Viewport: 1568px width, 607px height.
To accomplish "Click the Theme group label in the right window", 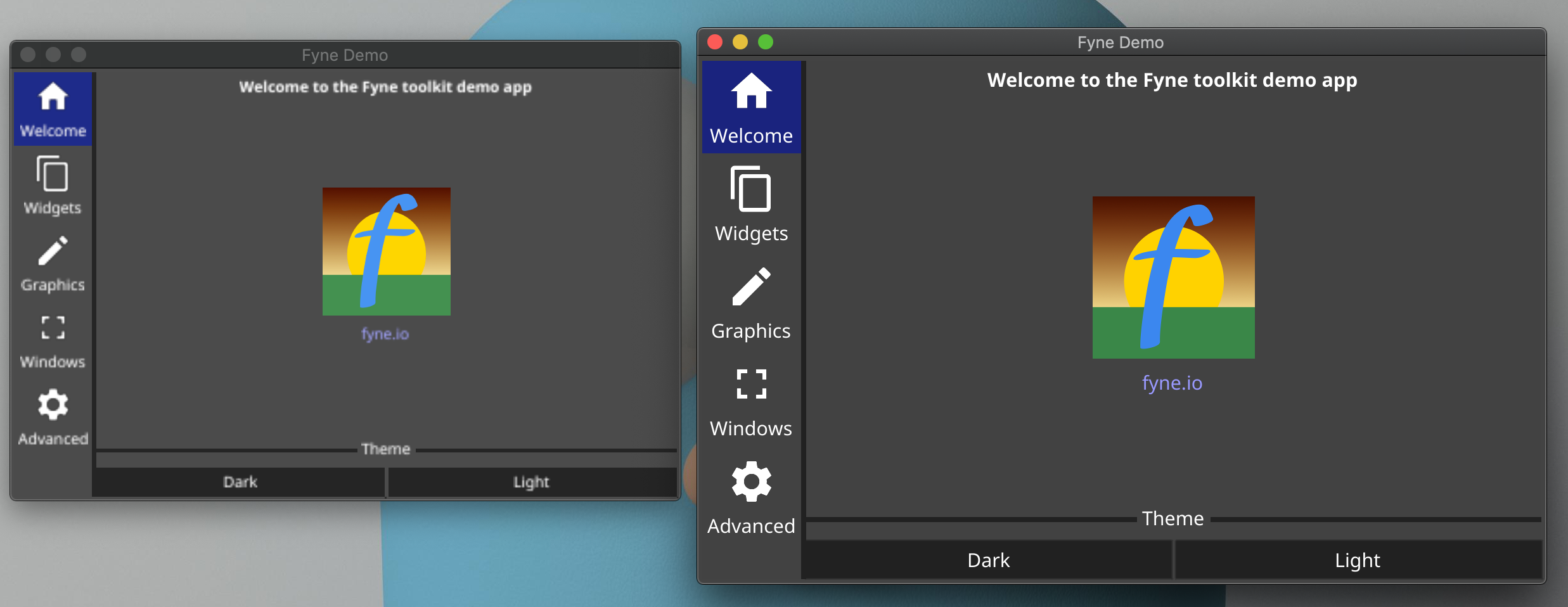I will (x=1173, y=519).
